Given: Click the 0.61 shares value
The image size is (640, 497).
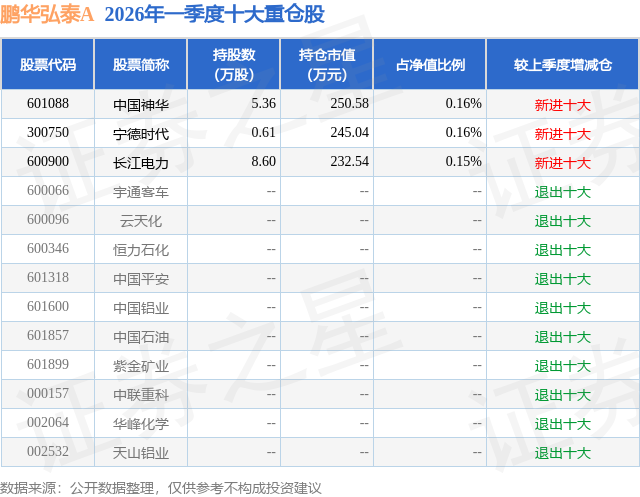Looking at the screenshot, I should pyautogui.click(x=263, y=133).
